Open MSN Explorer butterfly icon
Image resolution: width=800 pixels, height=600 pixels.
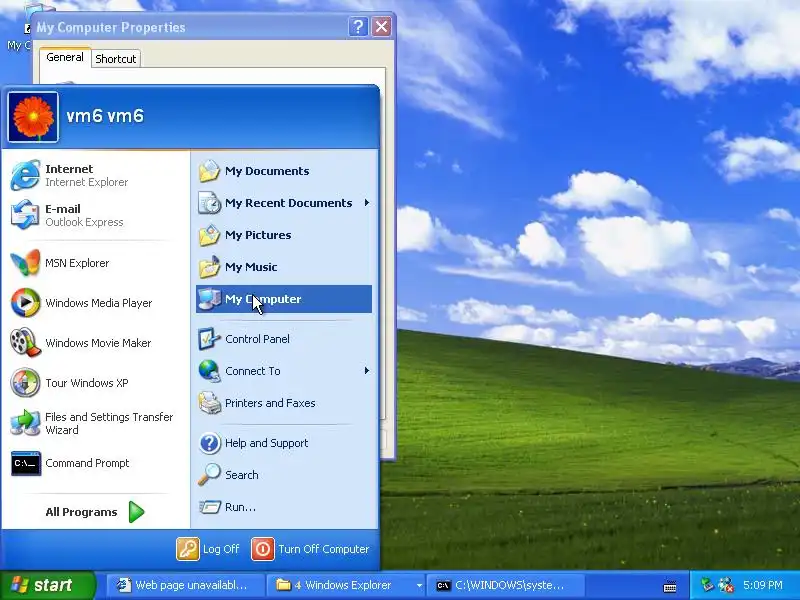coord(25,263)
